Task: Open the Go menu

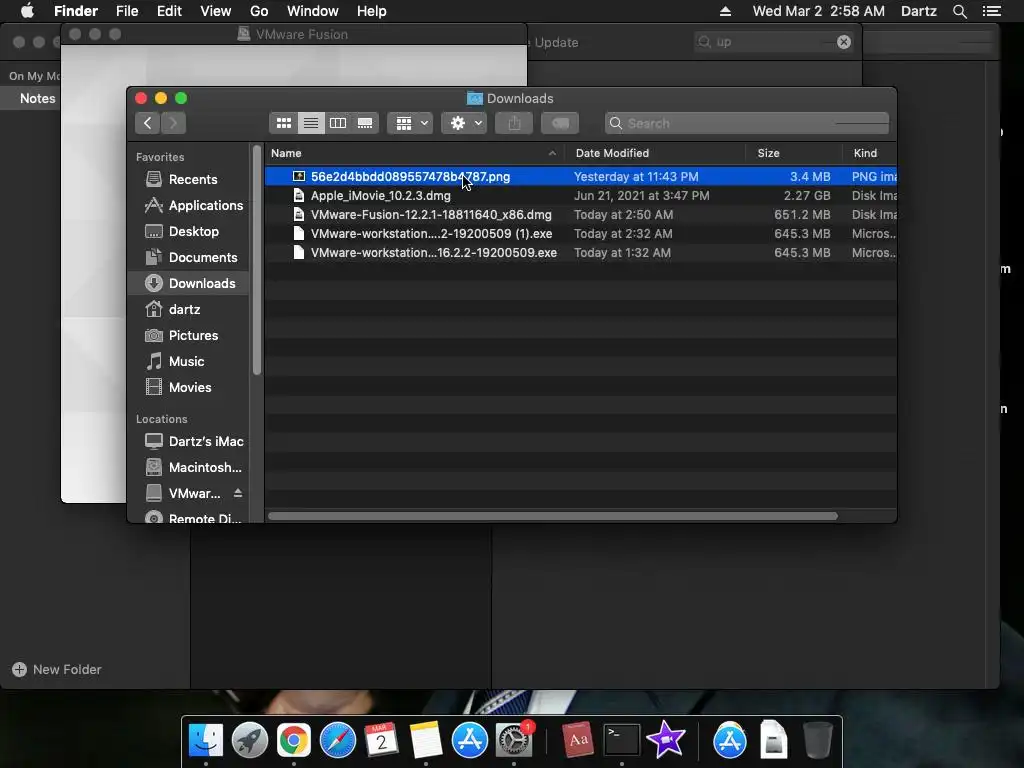Action: (x=259, y=11)
